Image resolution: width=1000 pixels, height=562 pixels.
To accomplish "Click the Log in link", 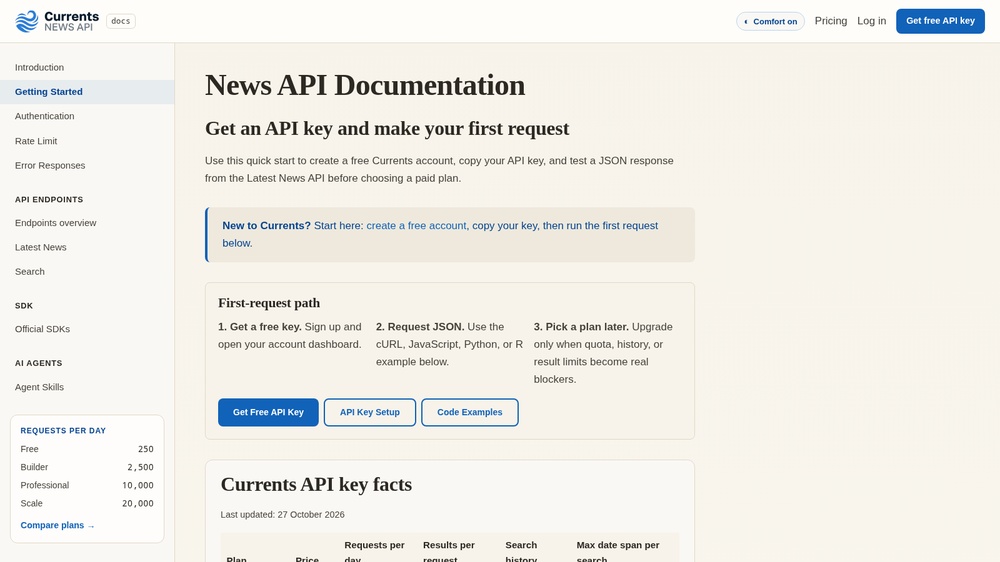I will pyautogui.click(x=871, y=21).
